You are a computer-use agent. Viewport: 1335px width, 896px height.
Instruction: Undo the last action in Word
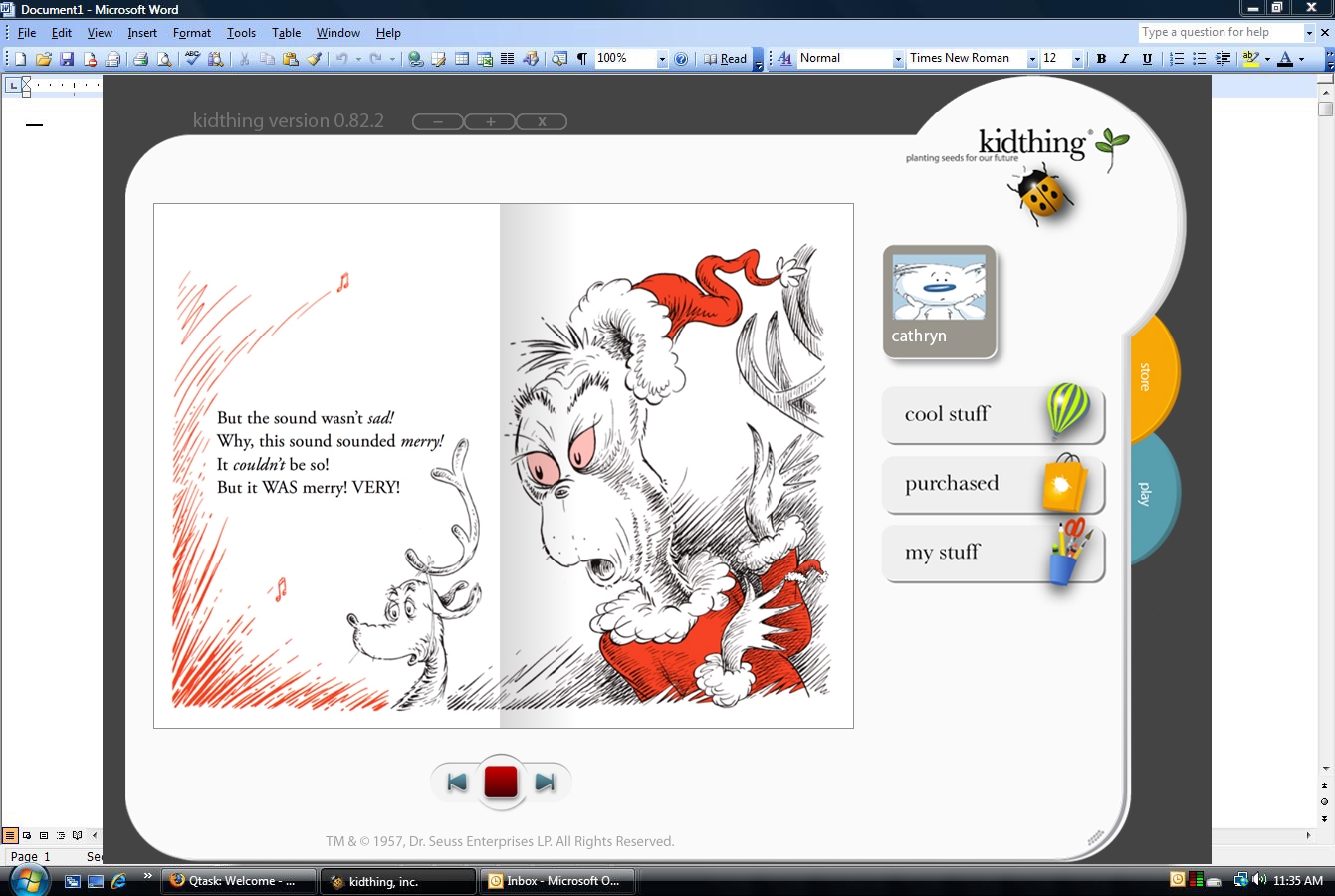pyautogui.click(x=341, y=59)
